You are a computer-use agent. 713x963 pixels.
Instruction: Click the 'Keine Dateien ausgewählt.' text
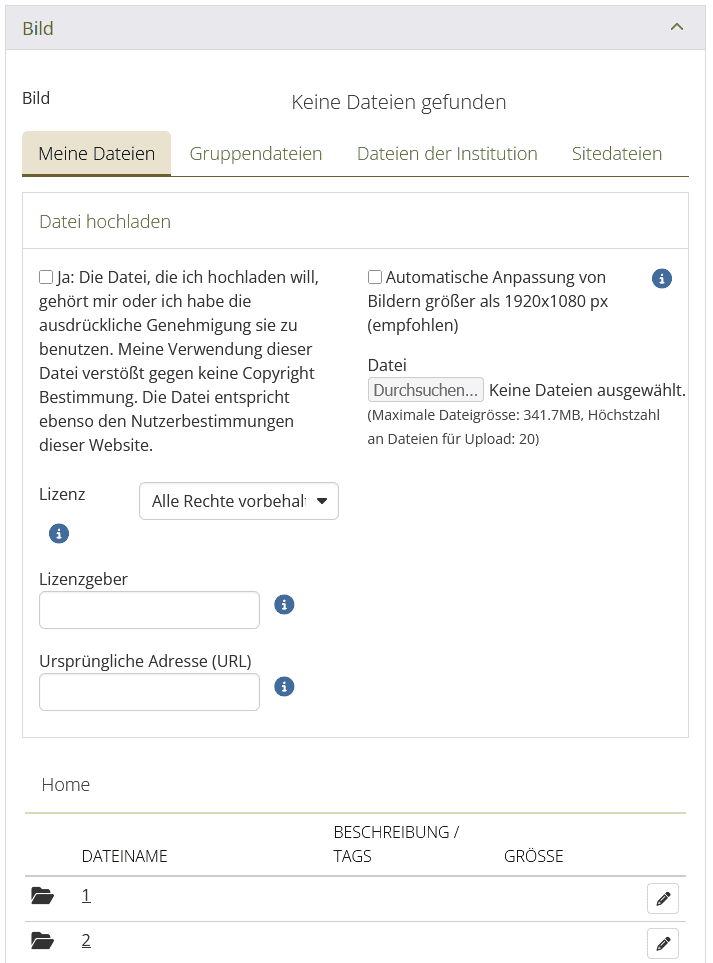(588, 390)
